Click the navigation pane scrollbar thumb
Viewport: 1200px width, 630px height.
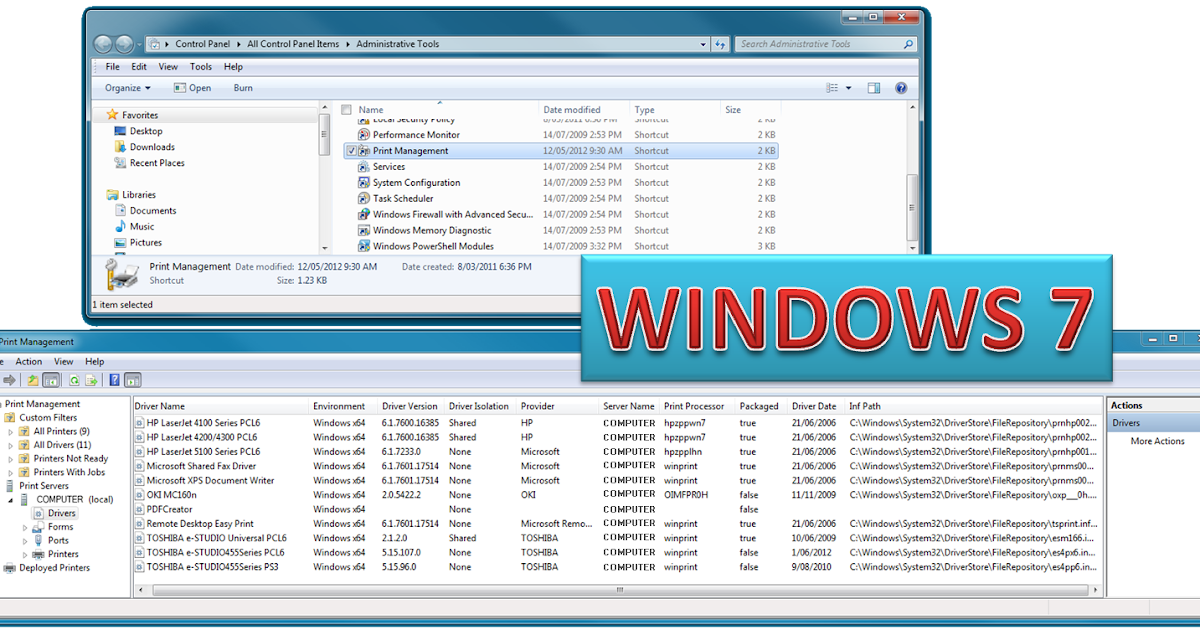pyautogui.click(x=324, y=135)
